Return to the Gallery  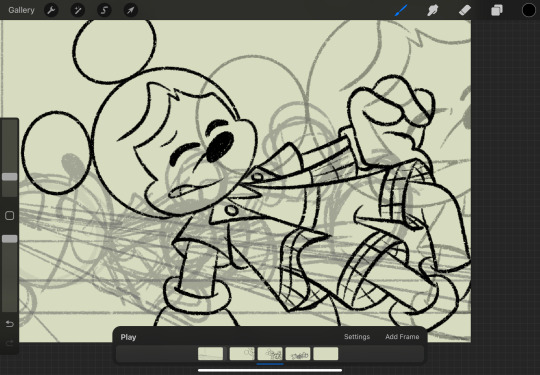coord(21,10)
